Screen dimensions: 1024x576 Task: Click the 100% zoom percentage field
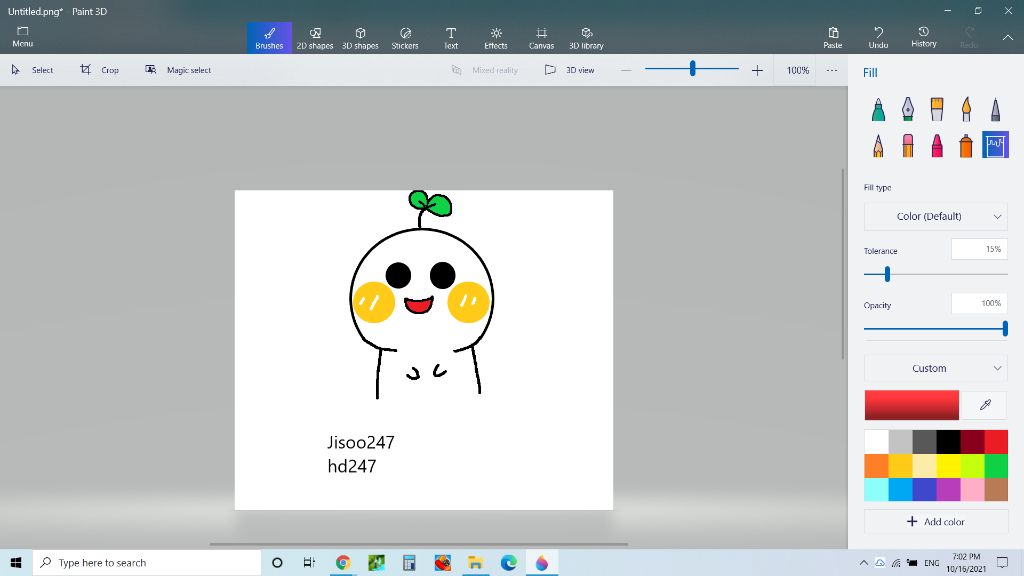point(797,70)
